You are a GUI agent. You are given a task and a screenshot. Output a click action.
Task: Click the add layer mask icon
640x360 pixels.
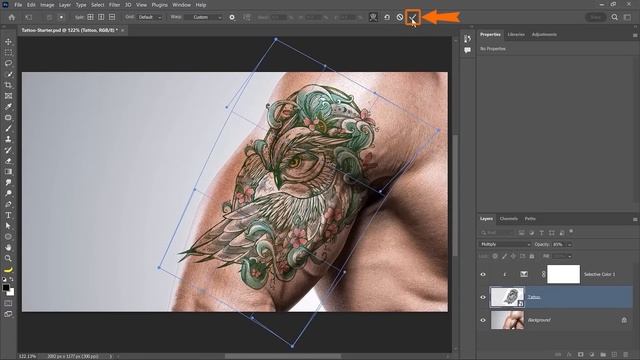point(580,355)
